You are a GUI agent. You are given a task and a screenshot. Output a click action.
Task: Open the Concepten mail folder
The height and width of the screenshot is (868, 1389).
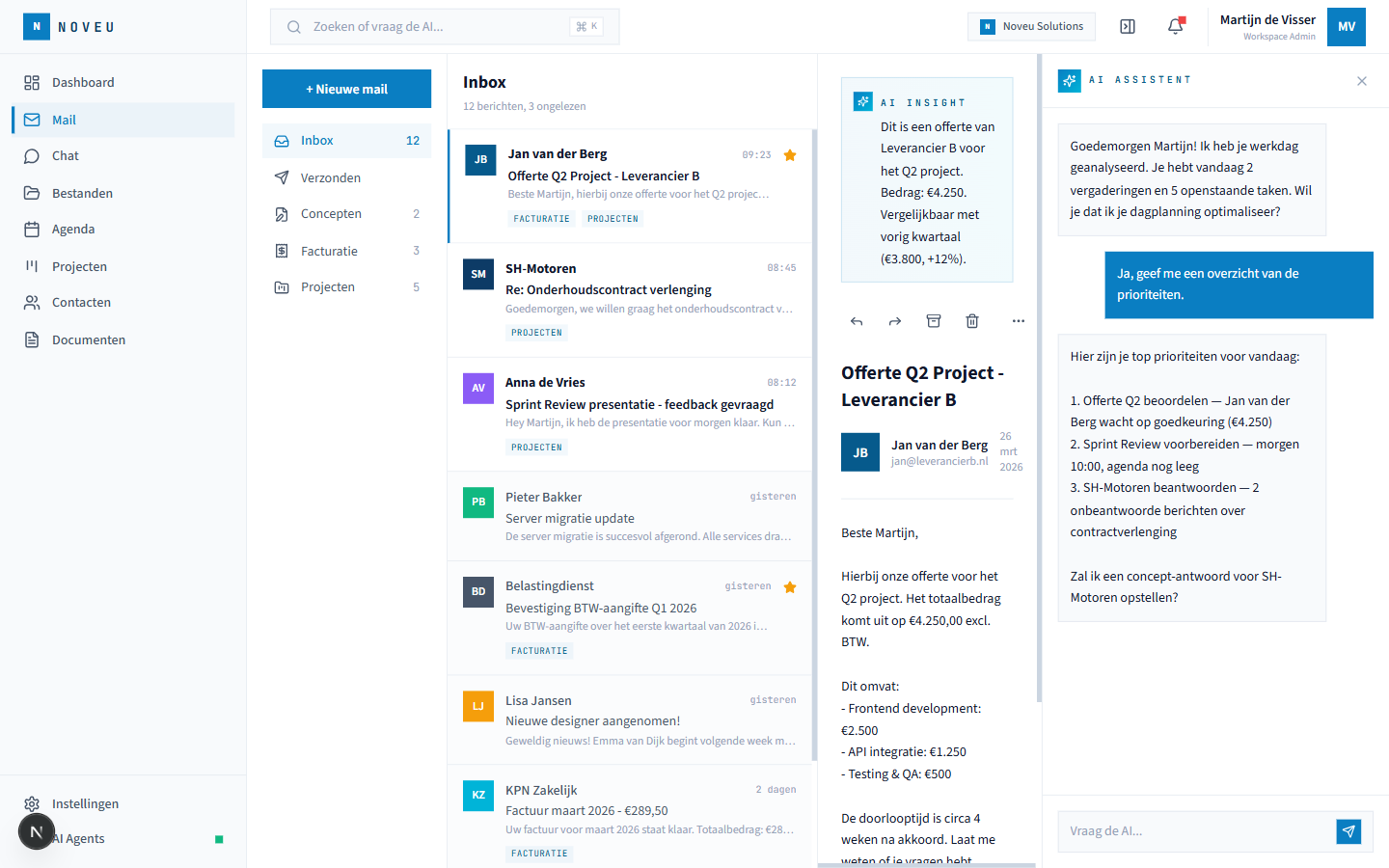(331, 214)
